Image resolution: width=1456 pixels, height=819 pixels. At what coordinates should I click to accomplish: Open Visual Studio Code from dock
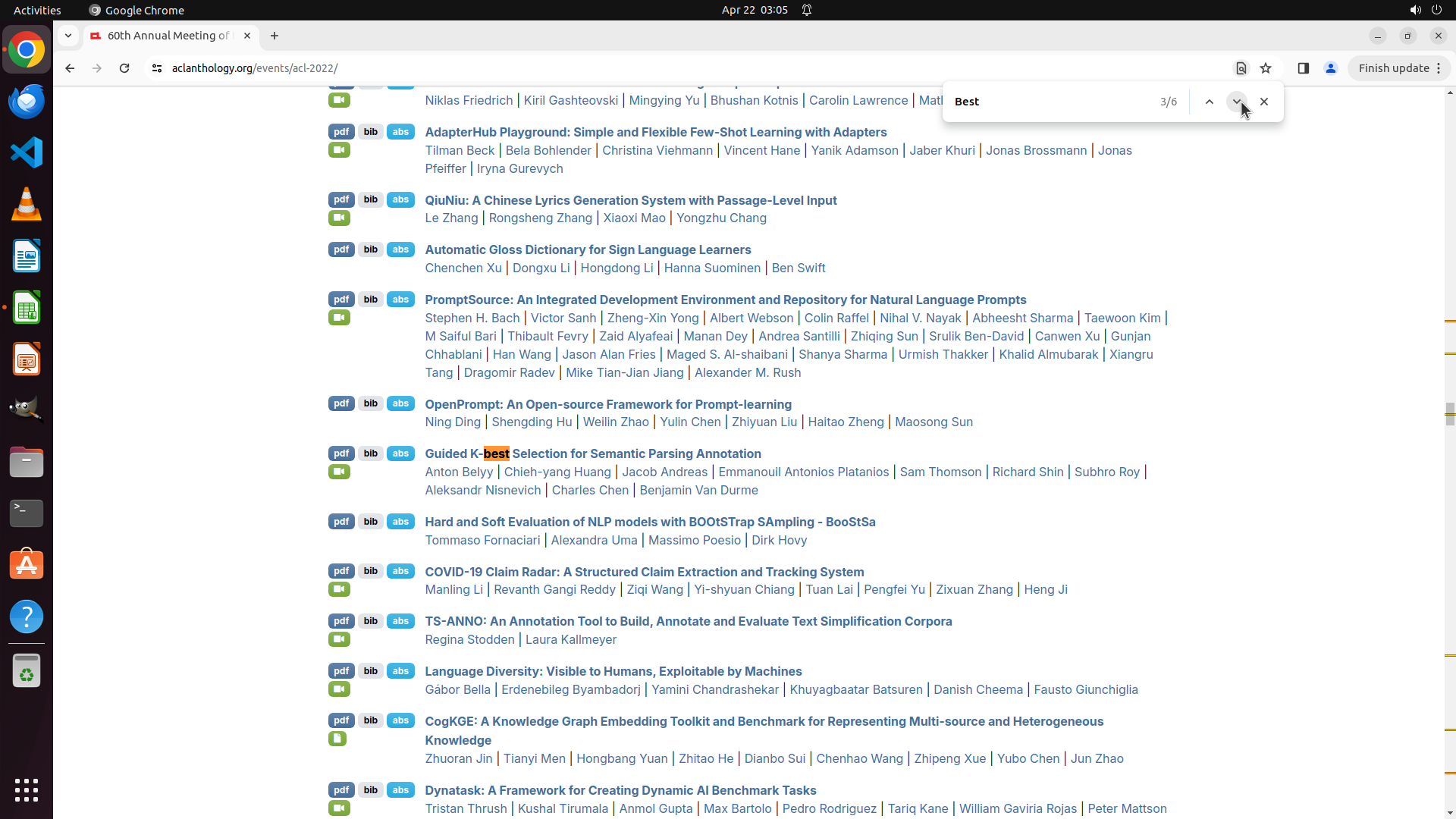click(x=27, y=152)
